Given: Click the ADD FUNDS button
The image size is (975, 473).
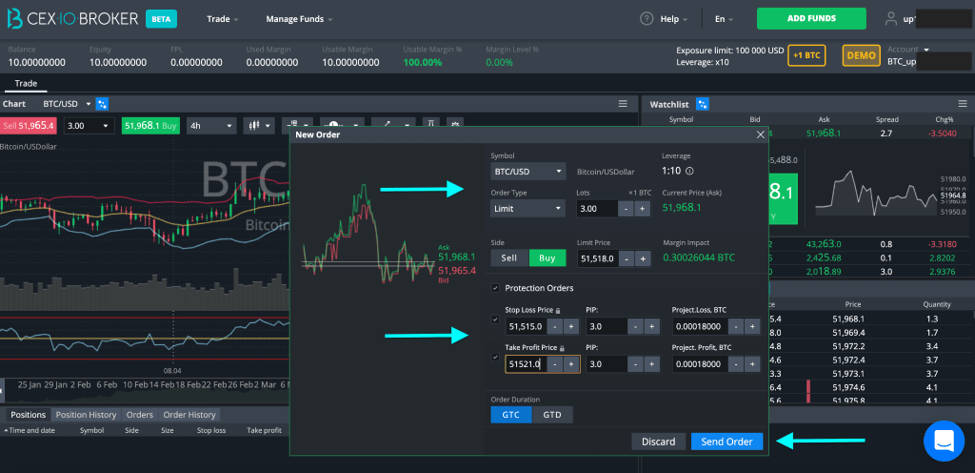Looking at the screenshot, I should tap(811, 19).
